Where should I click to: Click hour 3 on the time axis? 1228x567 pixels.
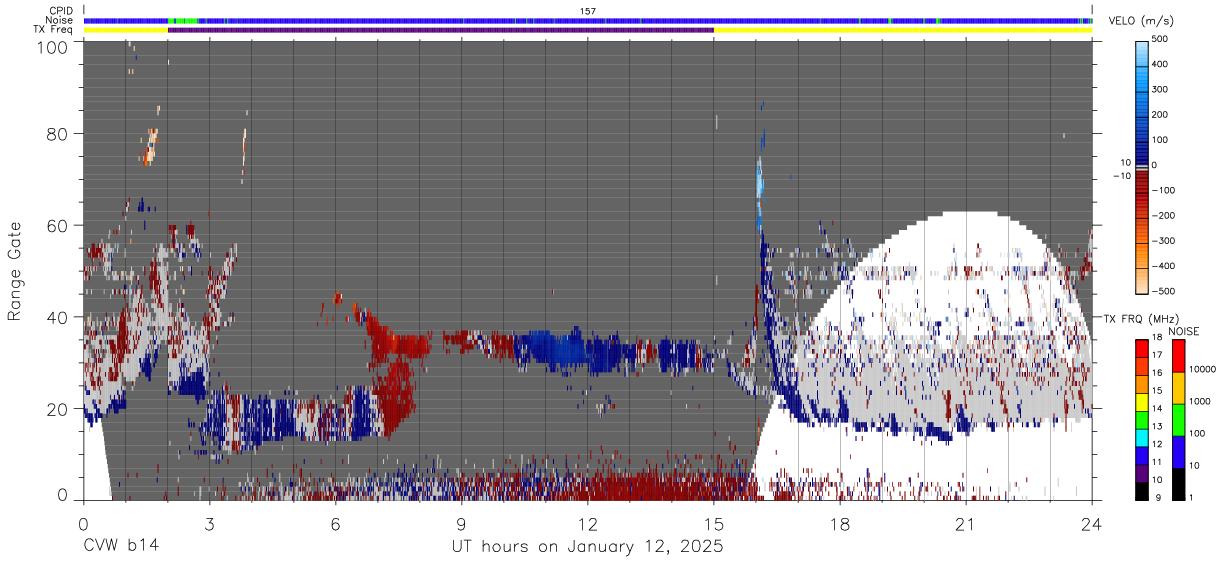tap(210, 523)
